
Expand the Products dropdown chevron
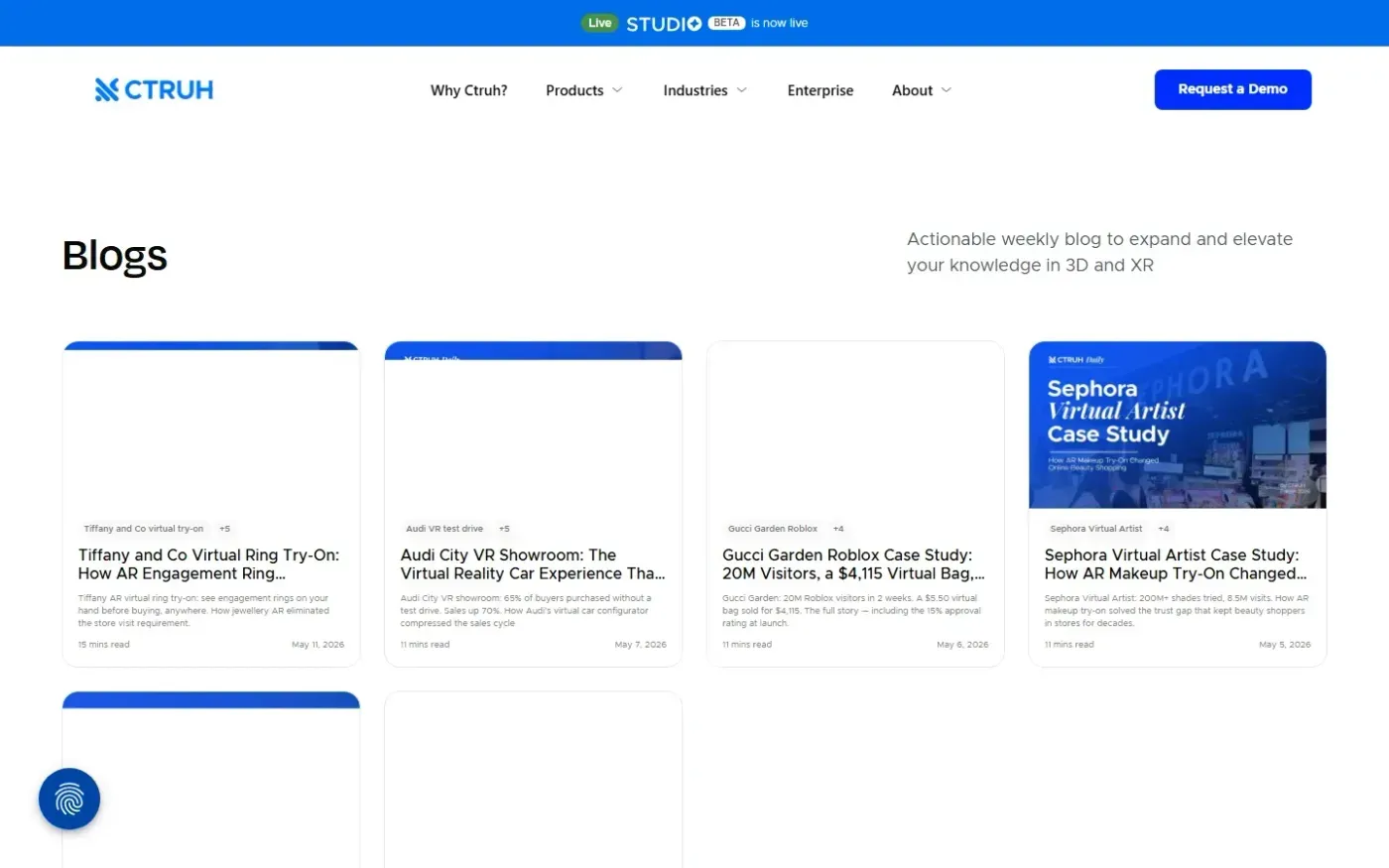point(617,90)
